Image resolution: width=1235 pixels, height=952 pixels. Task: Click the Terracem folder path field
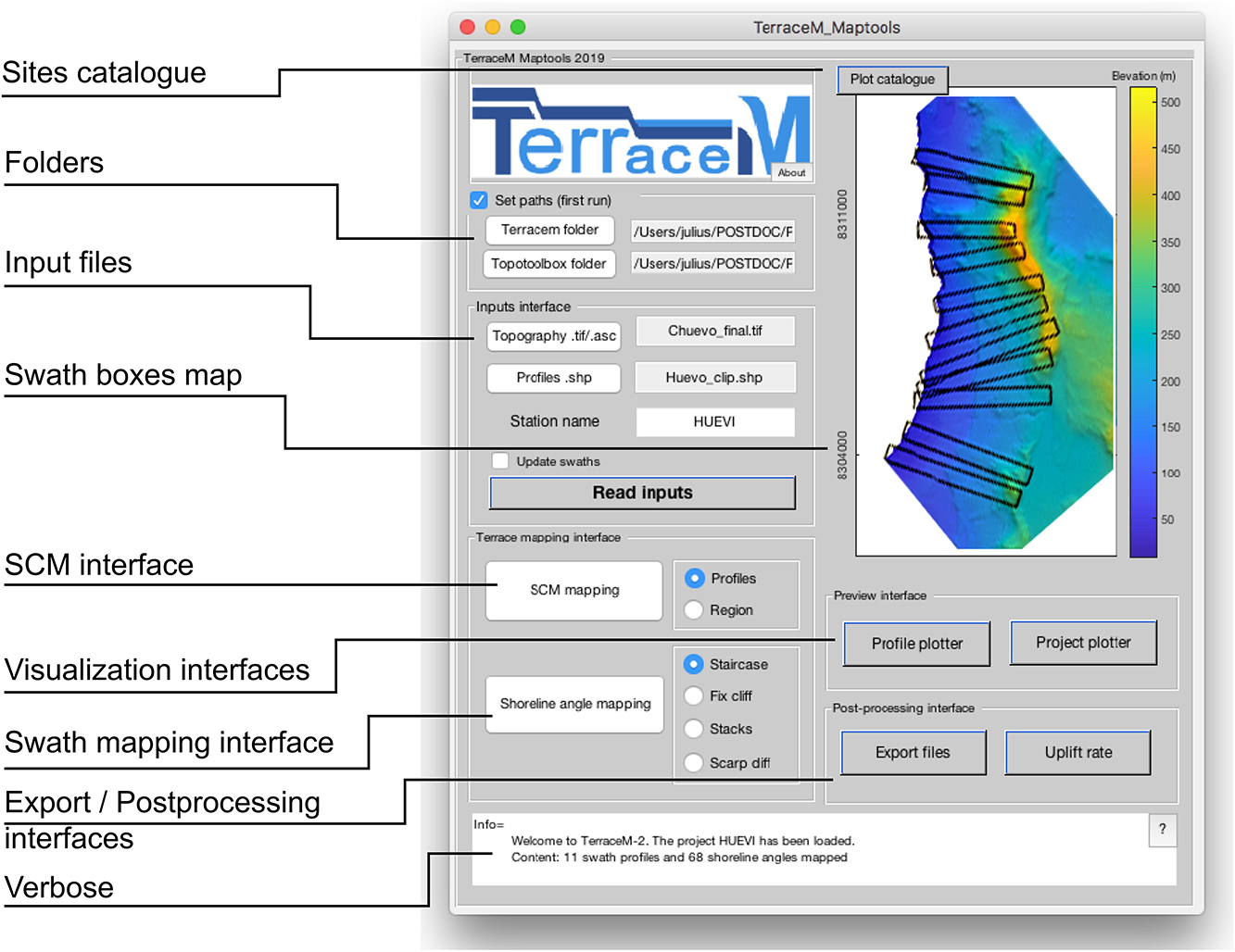[712, 232]
